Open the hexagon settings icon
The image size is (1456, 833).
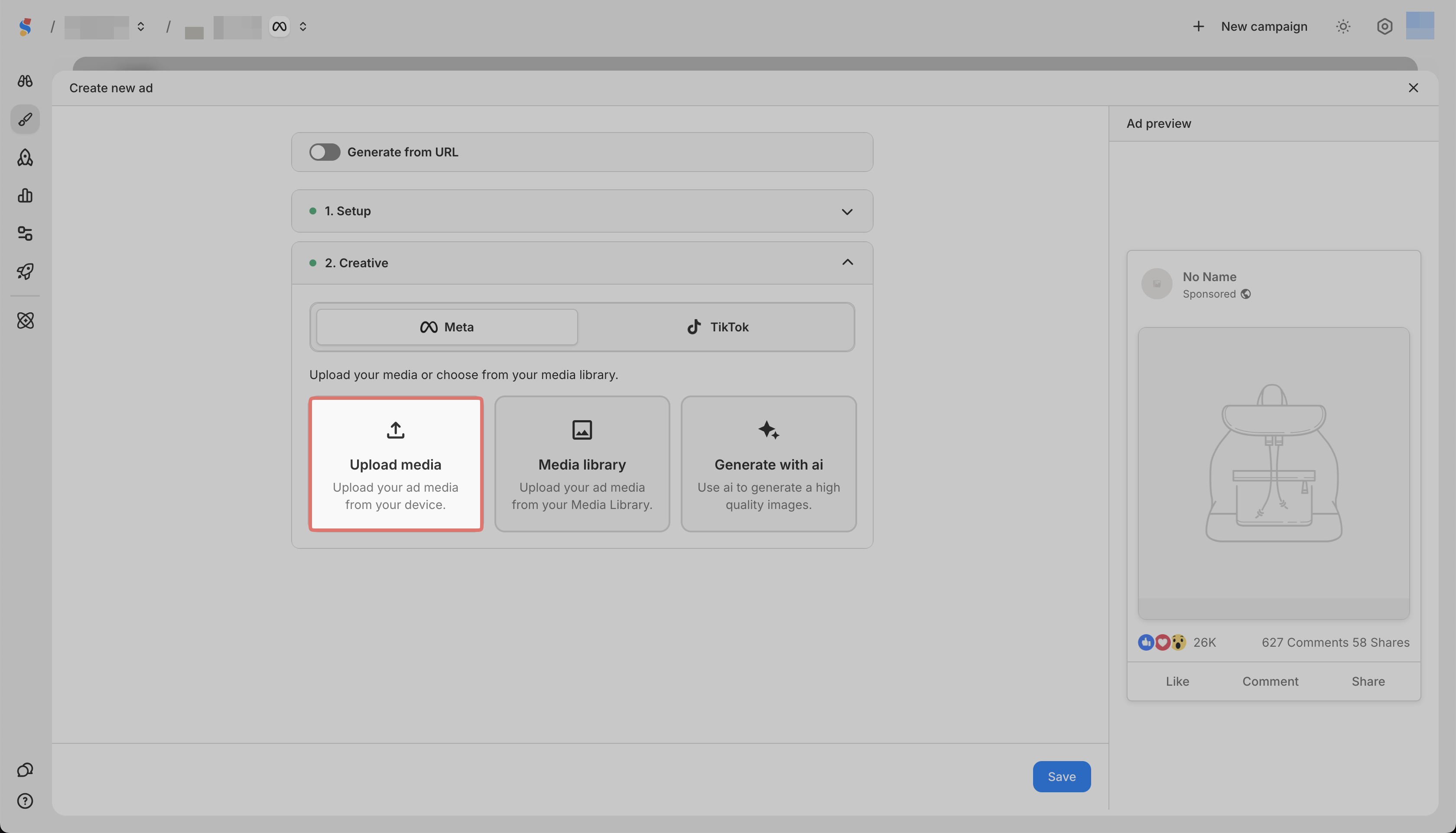point(1384,26)
